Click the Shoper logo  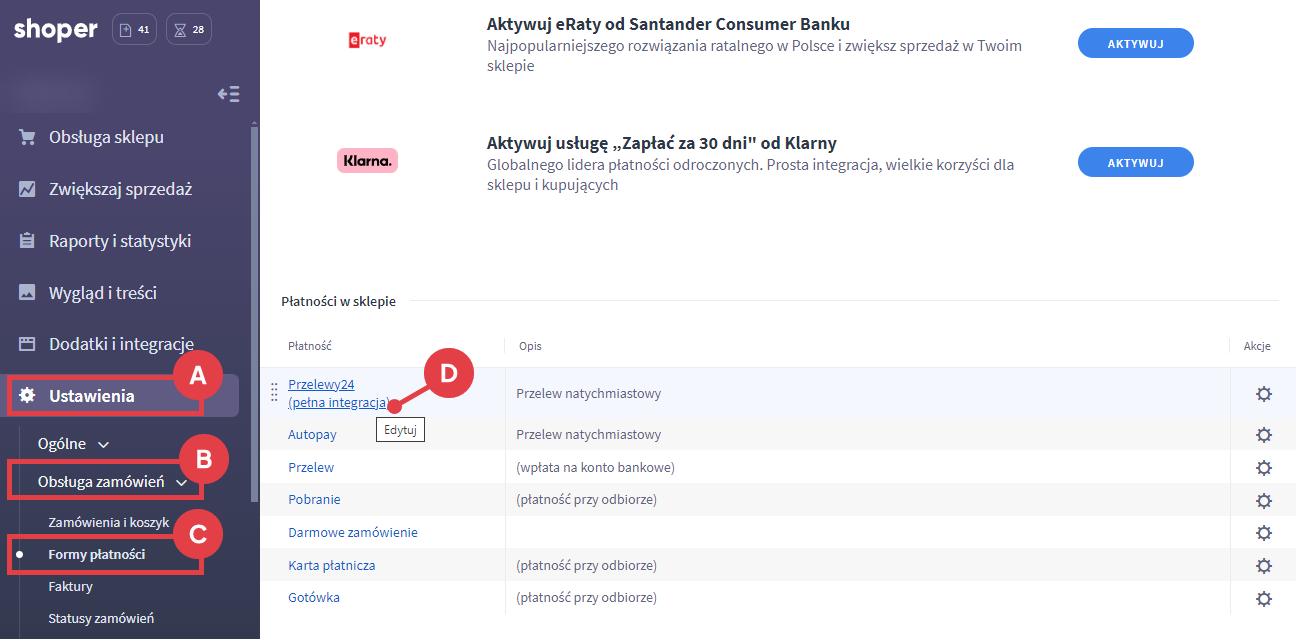(56, 30)
